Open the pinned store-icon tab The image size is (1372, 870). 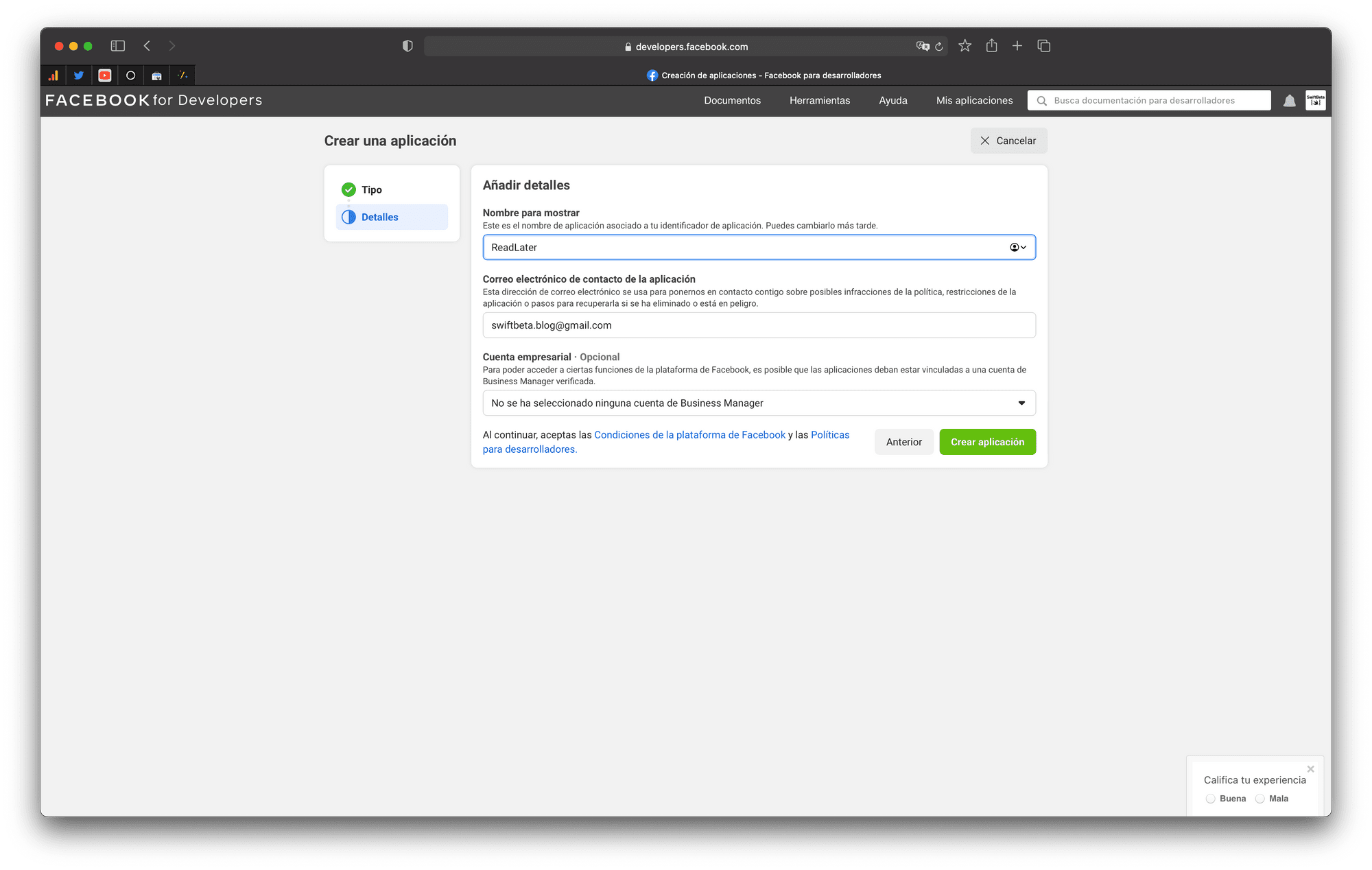(157, 75)
